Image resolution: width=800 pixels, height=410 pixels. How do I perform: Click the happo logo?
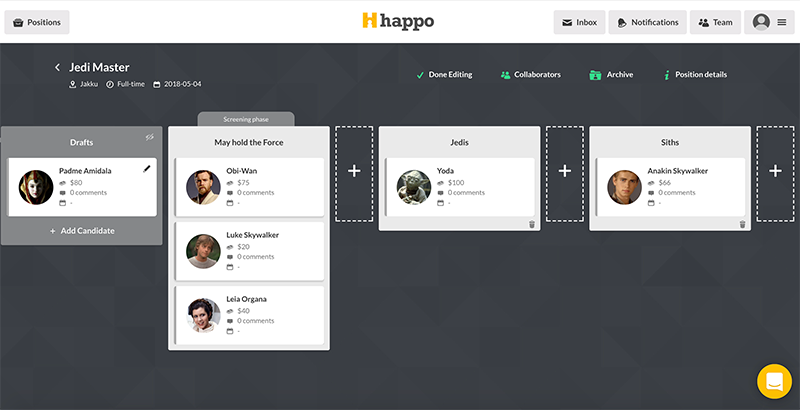pos(398,21)
